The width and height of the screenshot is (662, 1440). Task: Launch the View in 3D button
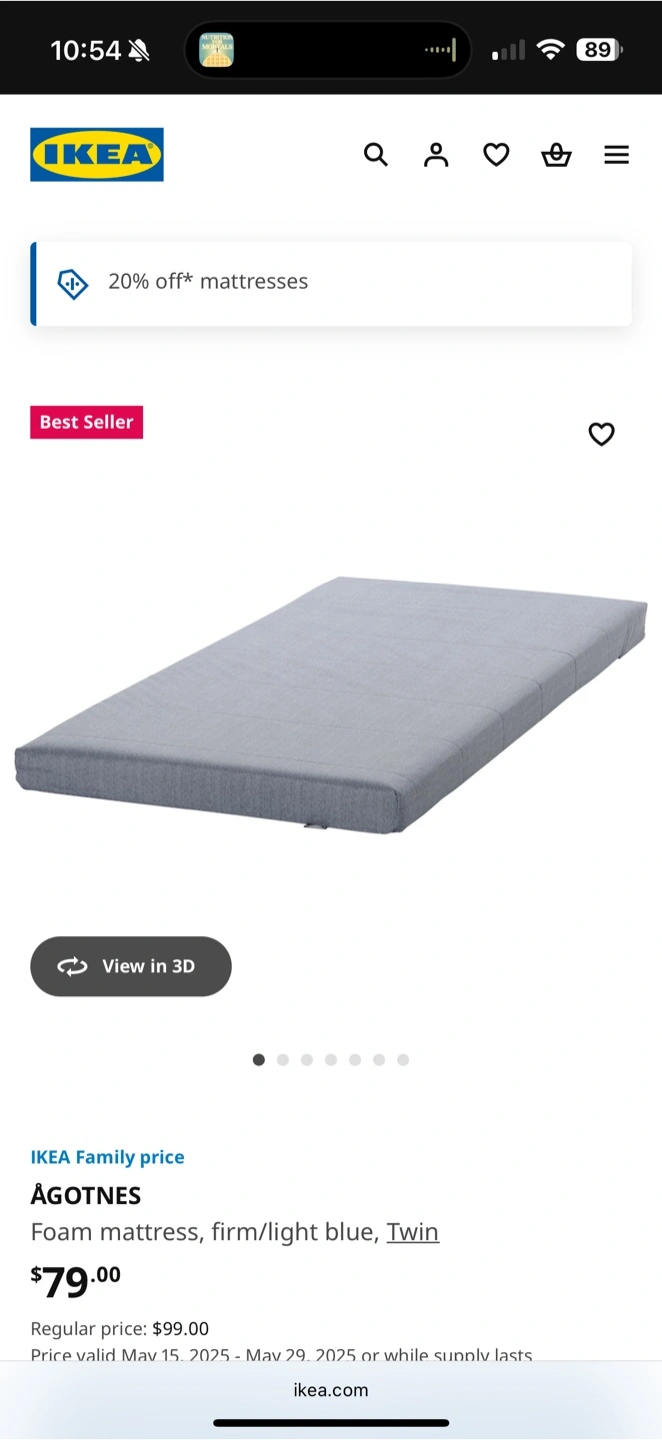pos(131,966)
